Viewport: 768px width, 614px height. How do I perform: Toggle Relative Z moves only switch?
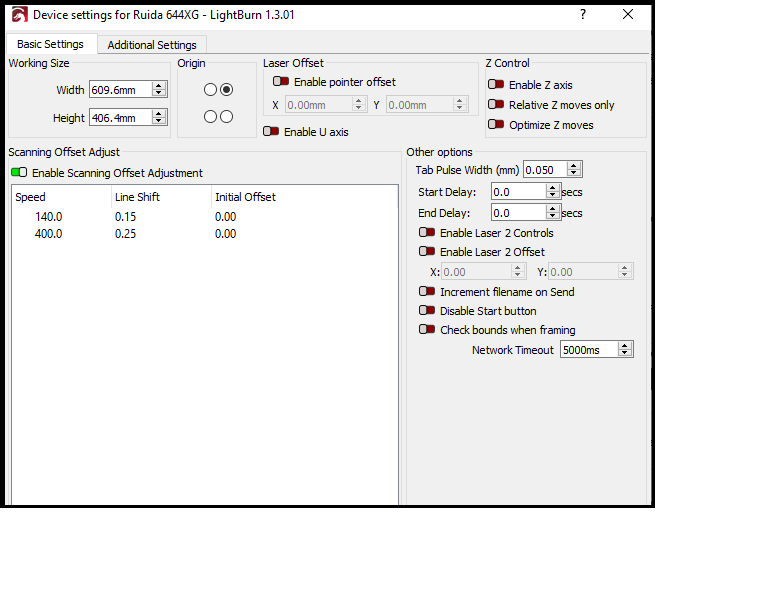(496, 104)
